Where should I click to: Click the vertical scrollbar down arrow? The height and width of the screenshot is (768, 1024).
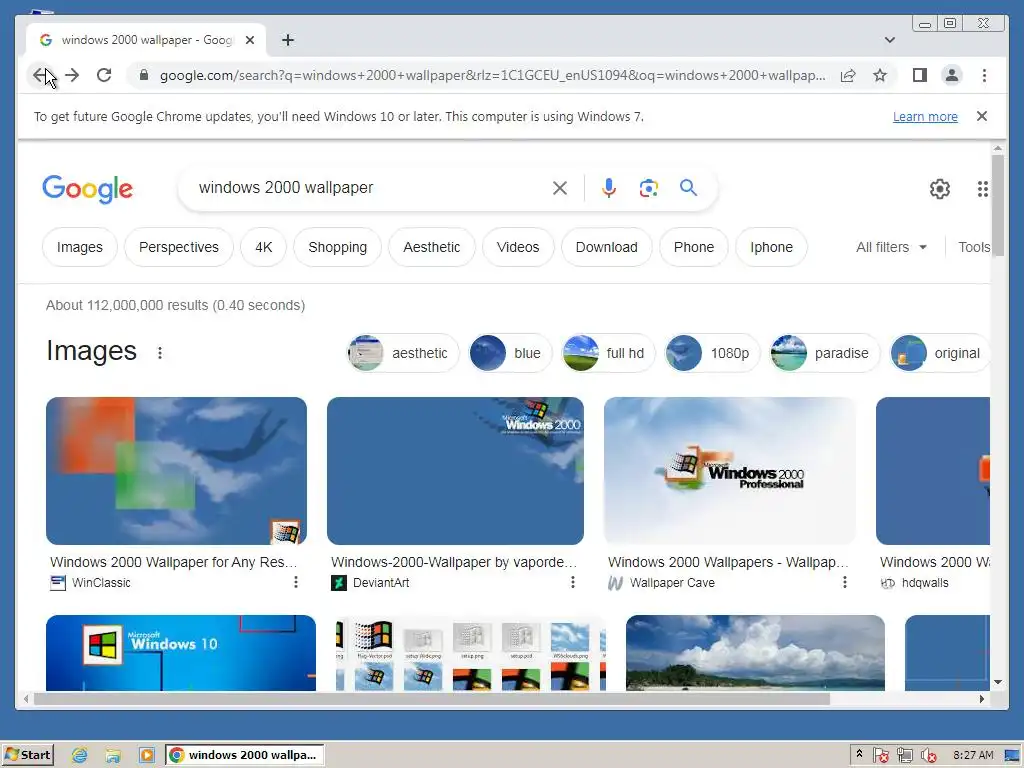pyautogui.click(x=998, y=682)
